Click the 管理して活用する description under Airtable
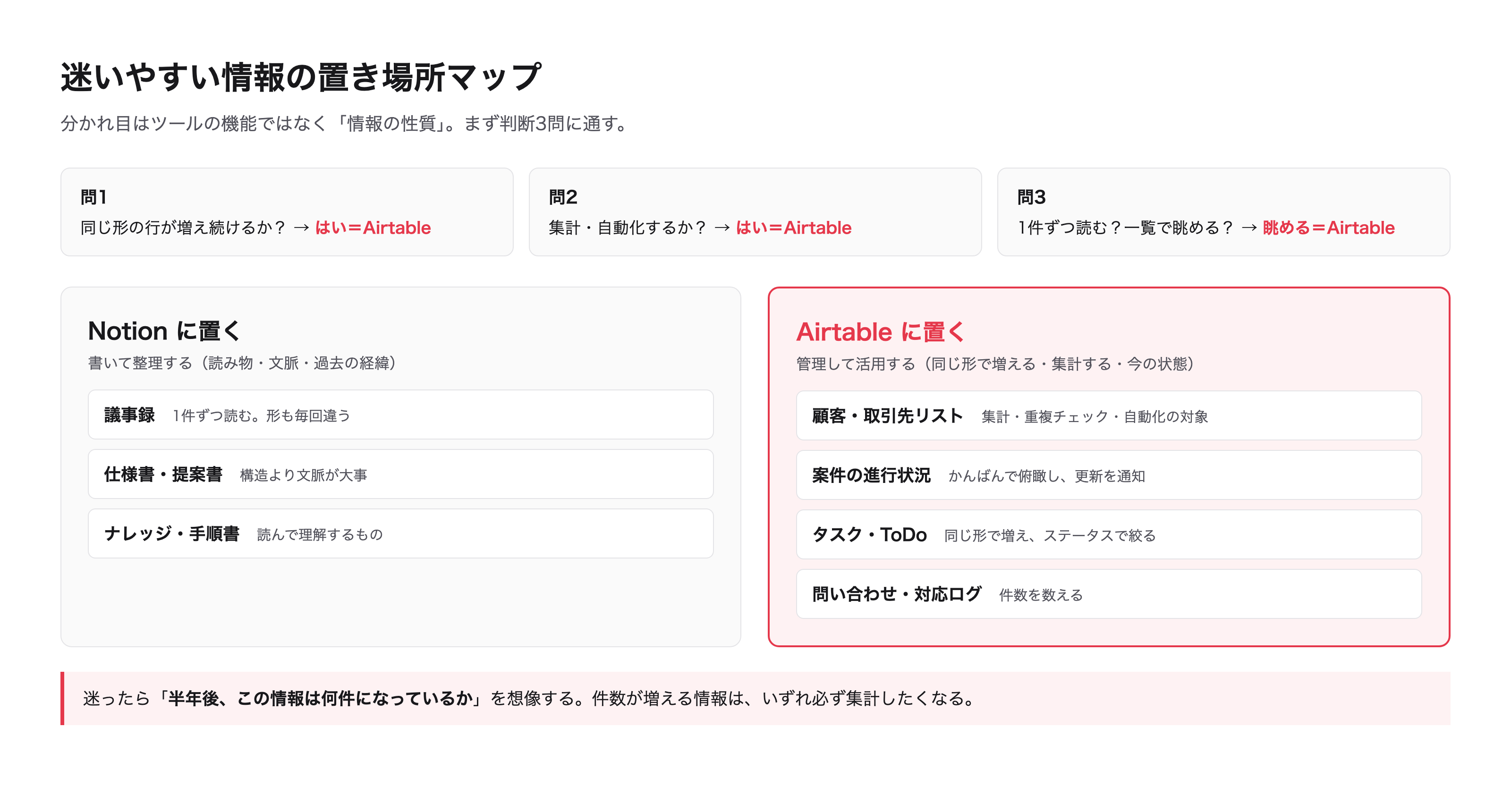1511x812 pixels. point(995,364)
